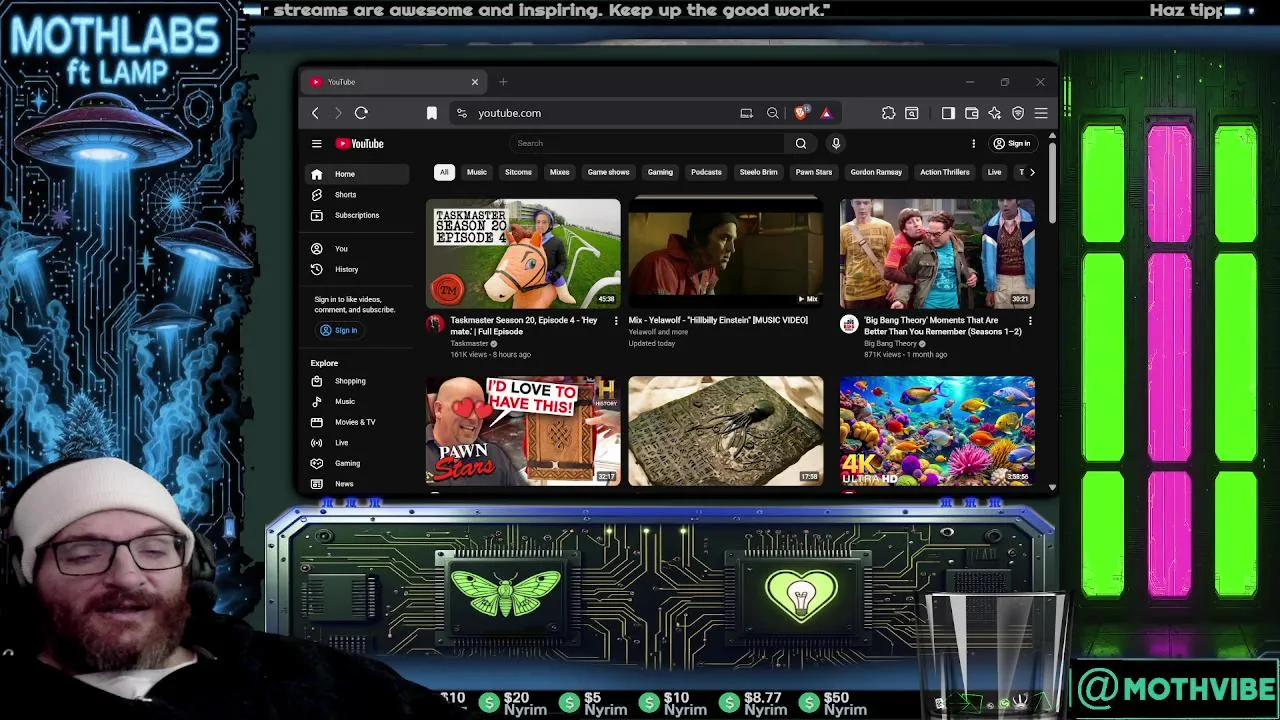Select the Mixes filter chip
Image resolution: width=1280 pixels, height=720 pixels.
559,172
